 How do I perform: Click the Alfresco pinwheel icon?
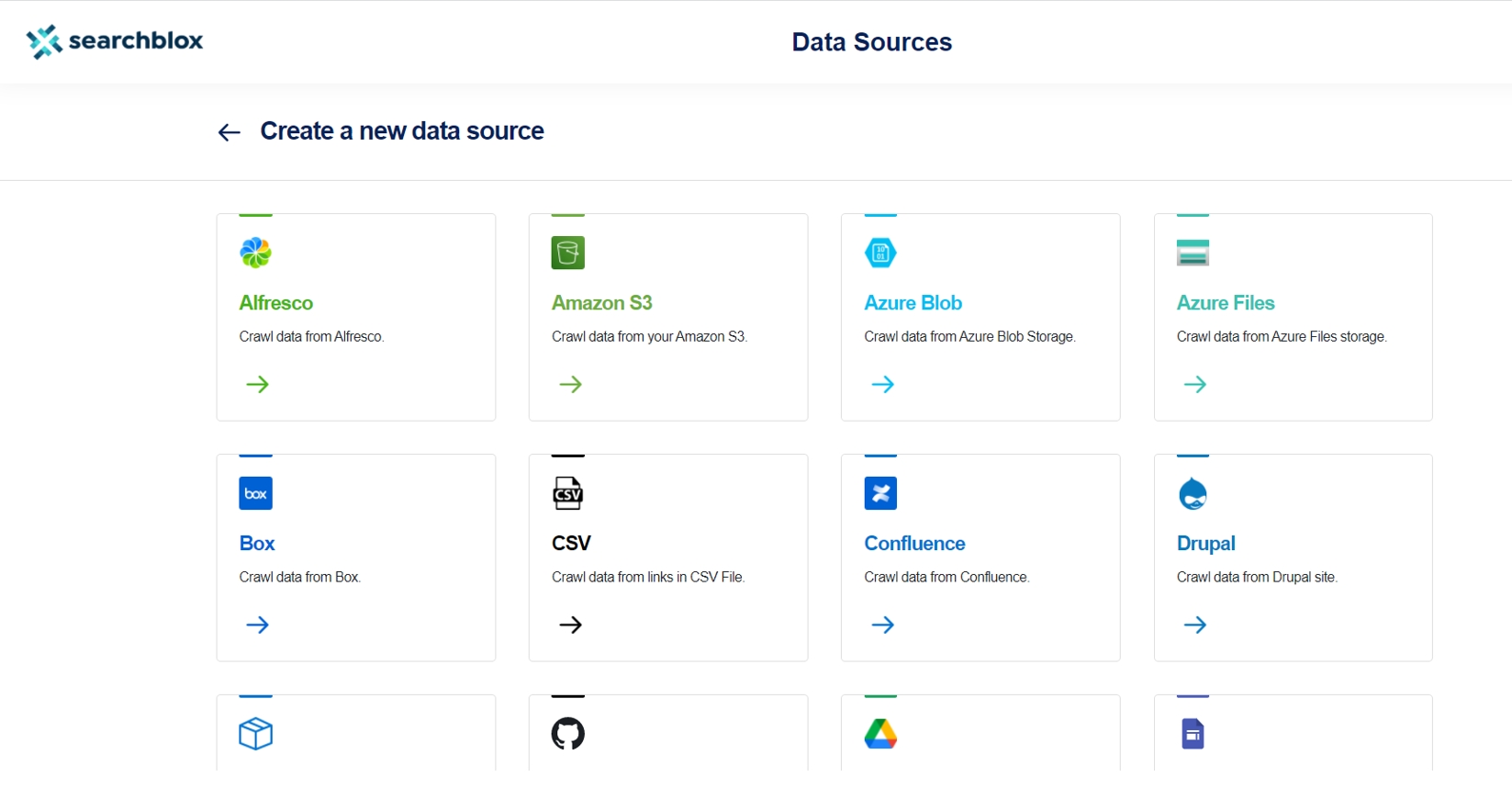click(255, 253)
